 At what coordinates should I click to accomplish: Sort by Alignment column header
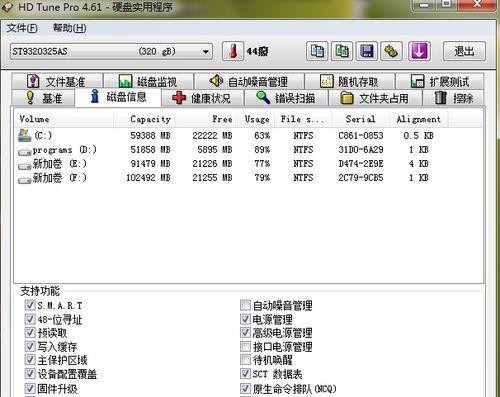pyautogui.click(x=419, y=119)
